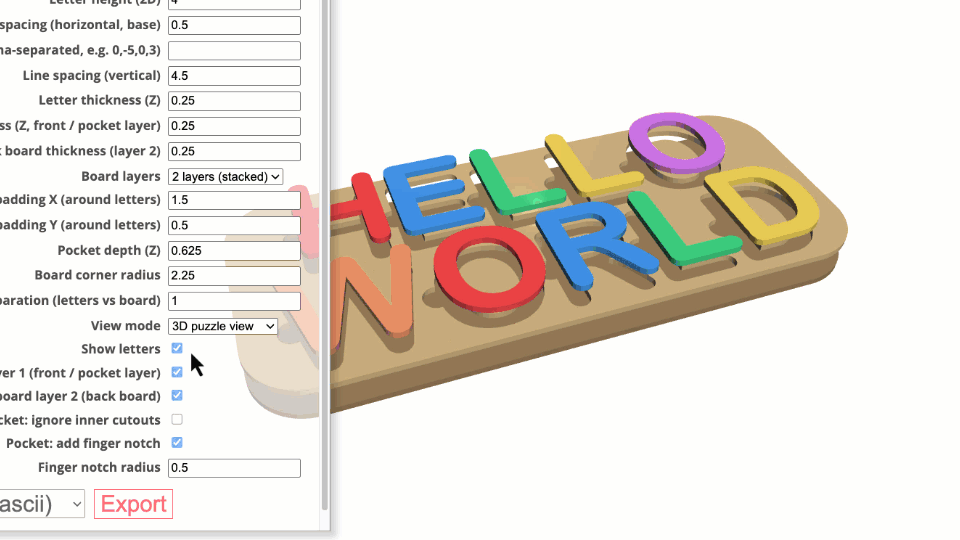Click the empty comma-separated offsets field
The height and width of the screenshot is (540, 960).
(234, 51)
